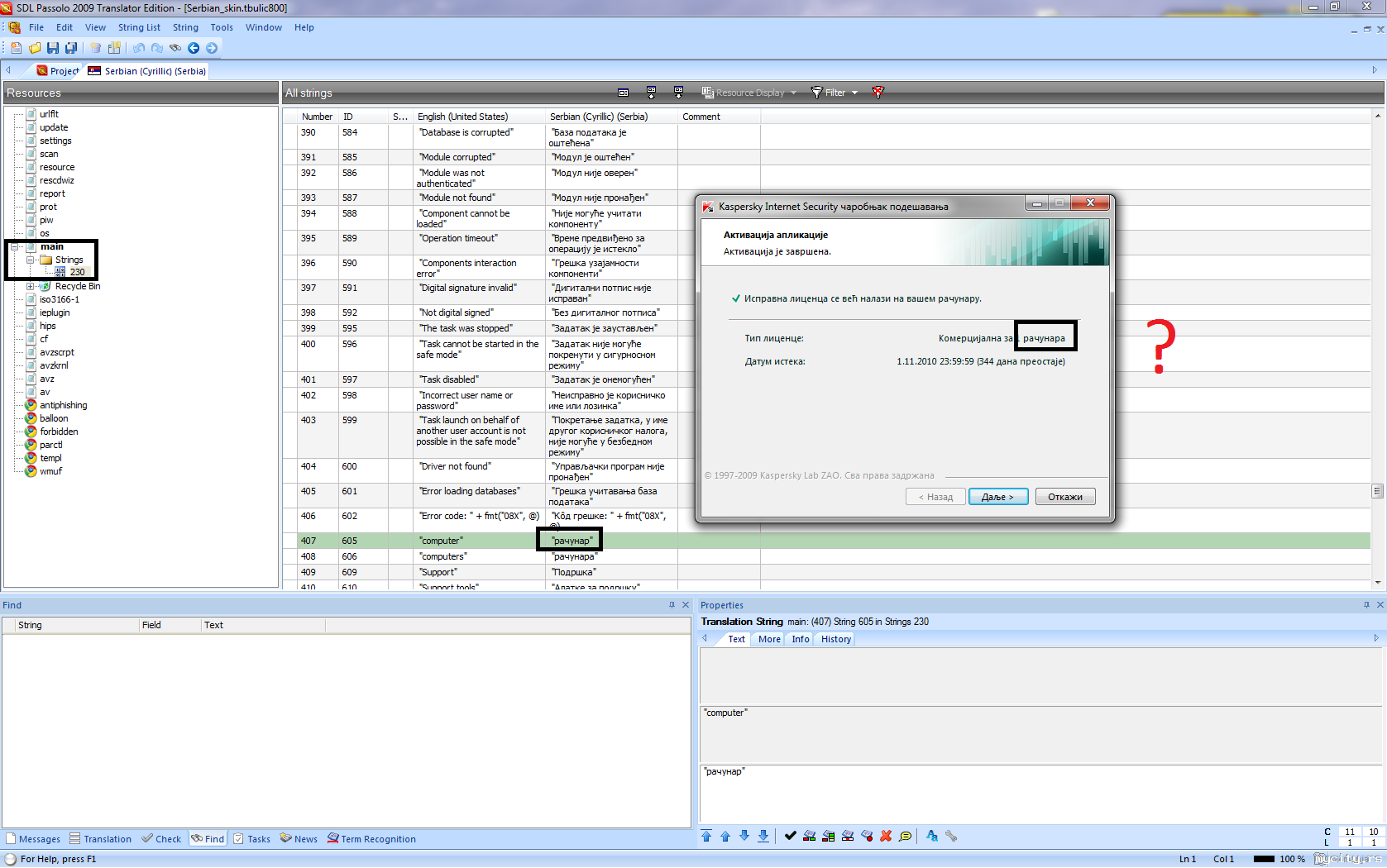The height and width of the screenshot is (868, 1387).
Task: Switch to the More tab in Properties
Action: pos(769,639)
